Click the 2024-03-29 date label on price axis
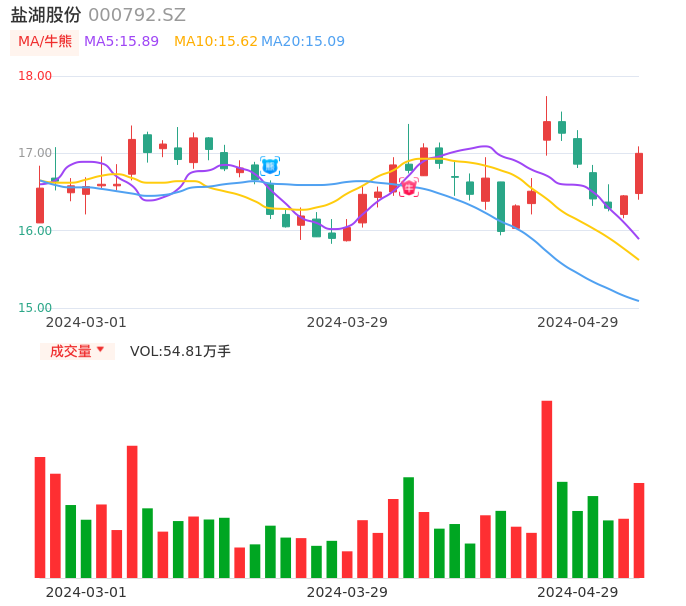 pyautogui.click(x=347, y=322)
